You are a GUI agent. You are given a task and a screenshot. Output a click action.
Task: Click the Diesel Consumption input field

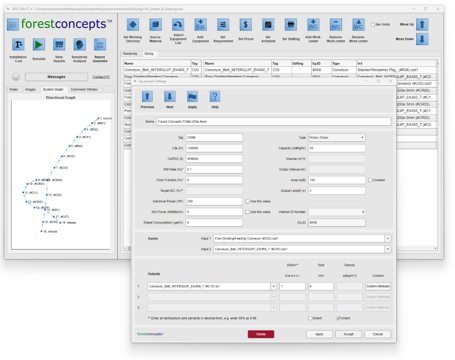[214, 223]
